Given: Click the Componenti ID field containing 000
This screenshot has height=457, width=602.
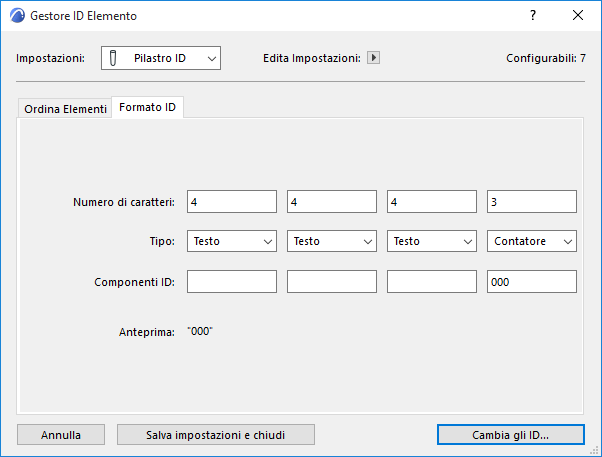Looking at the screenshot, I should click(531, 282).
